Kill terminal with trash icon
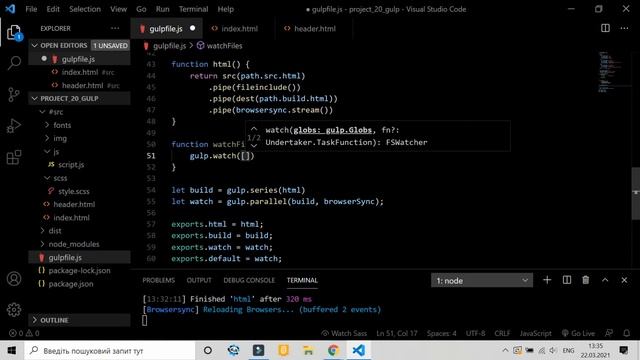The image size is (640, 360). tap(586, 280)
